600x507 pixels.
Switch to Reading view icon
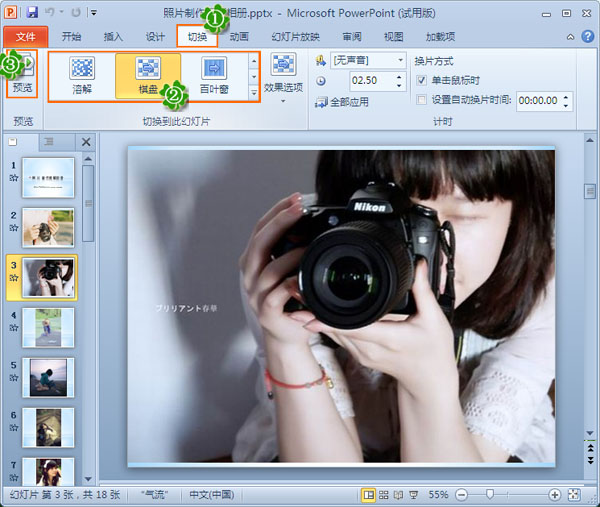coord(398,495)
